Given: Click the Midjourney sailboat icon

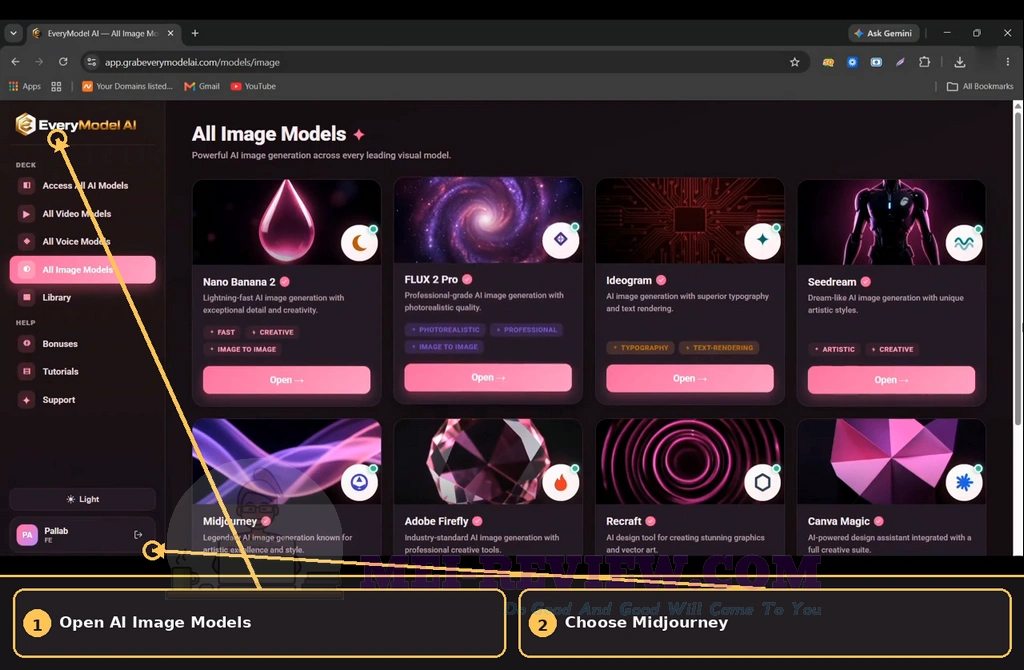Looking at the screenshot, I should point(359,483).
